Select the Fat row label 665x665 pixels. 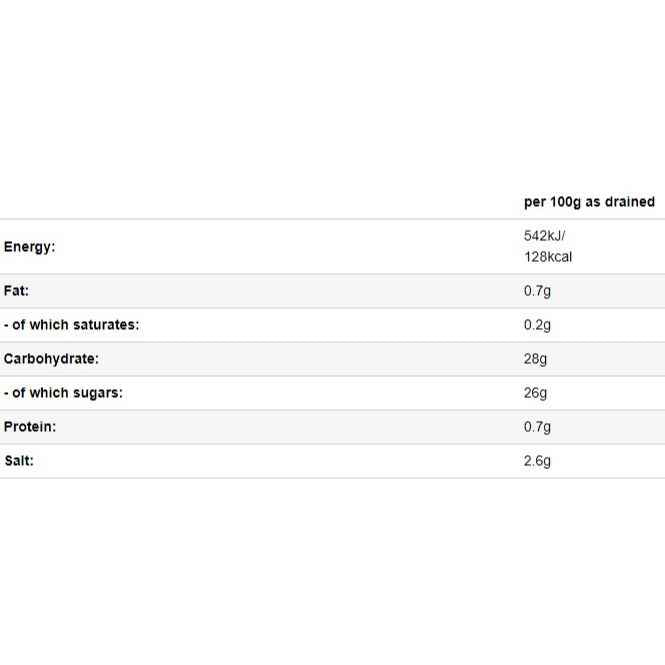(17, 291)
